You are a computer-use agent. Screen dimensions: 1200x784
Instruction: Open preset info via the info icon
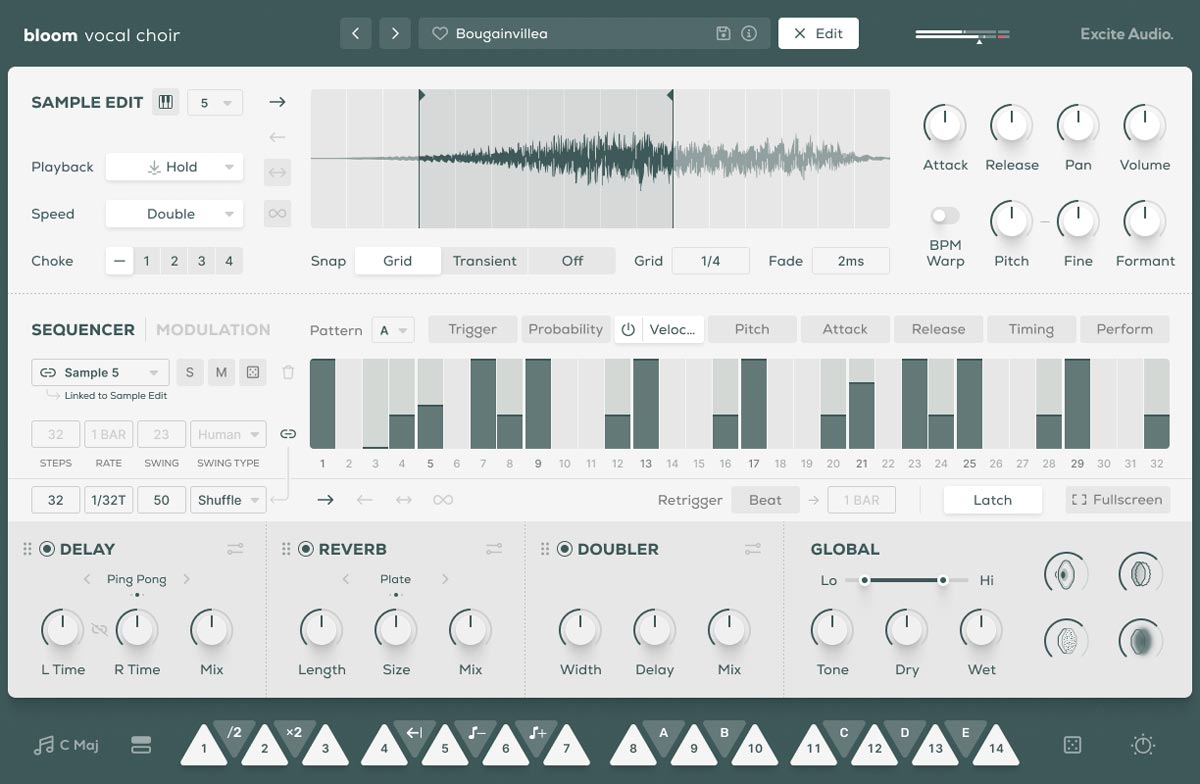click(x=746, y=33)
